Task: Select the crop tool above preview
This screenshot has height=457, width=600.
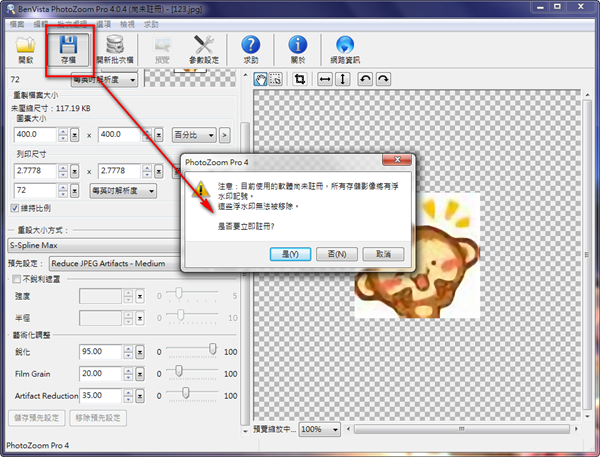Action: [x=300, y=79]
